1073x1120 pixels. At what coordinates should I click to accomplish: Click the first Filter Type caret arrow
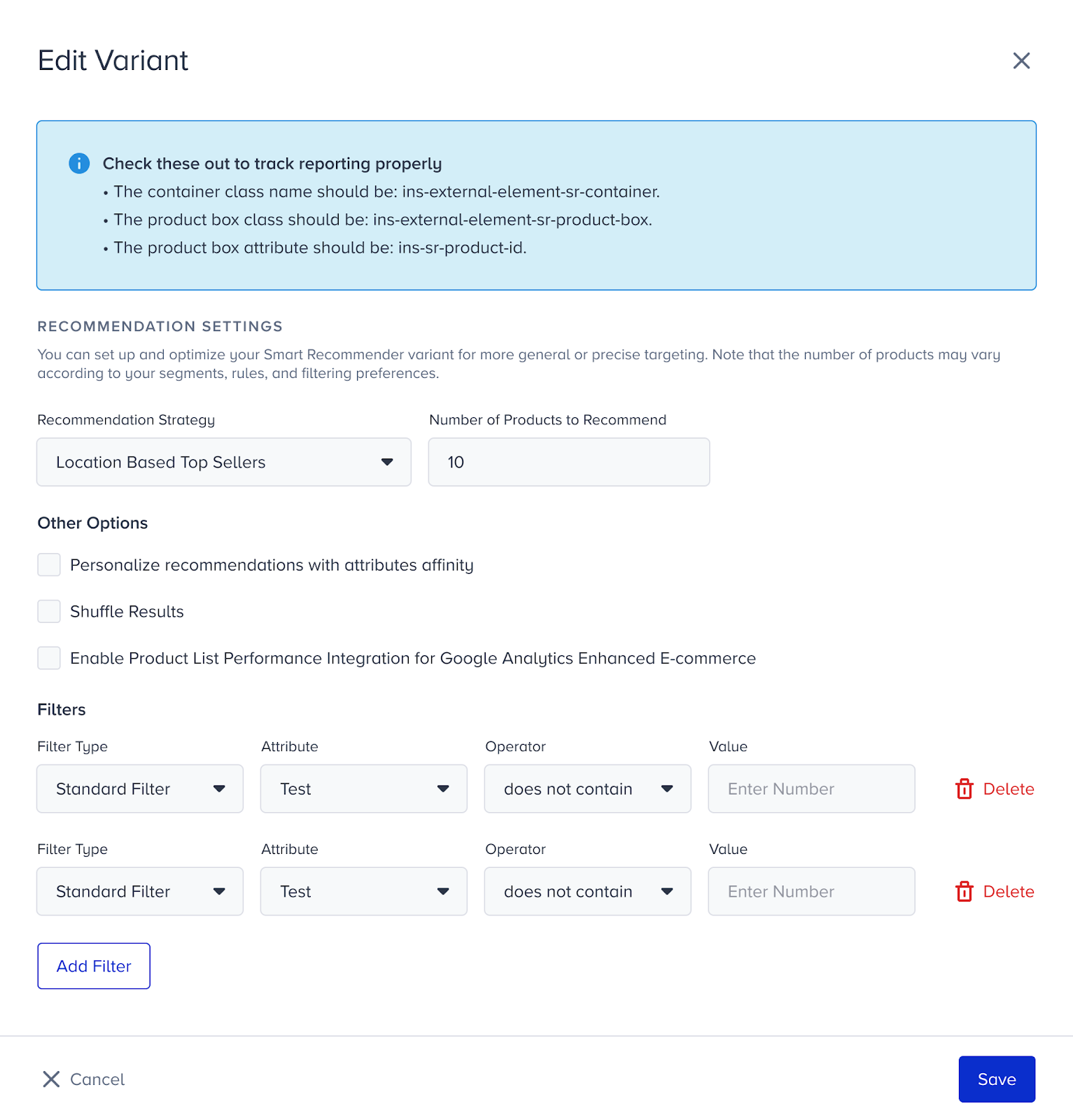coord(219,789)
